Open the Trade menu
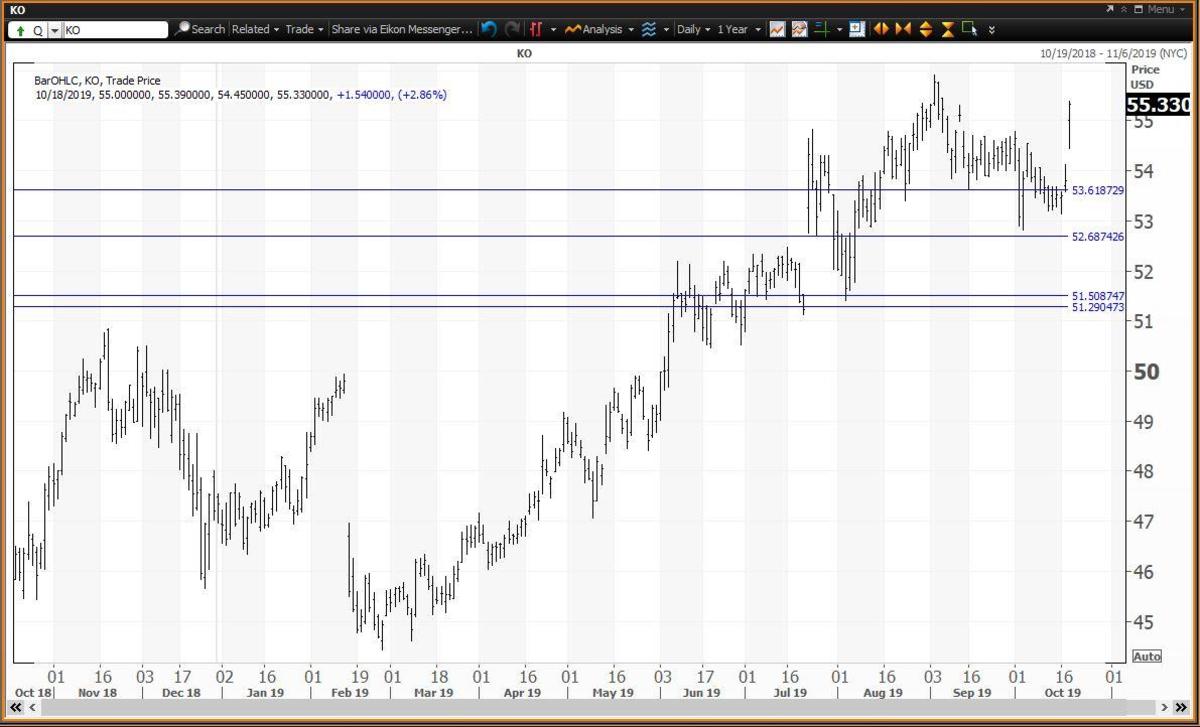Image resolution: width=1200 pixels, height=727 pixels. pos(304,29)
